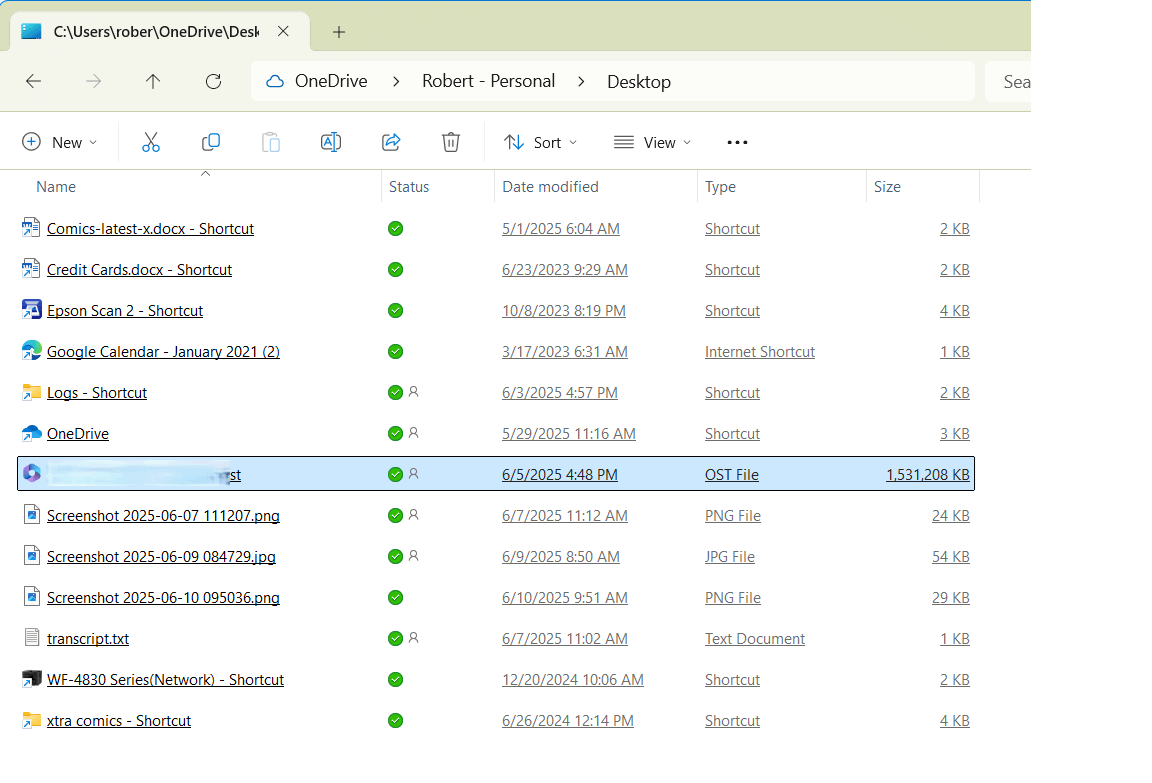
Task: Select Screenshot 2025-06-10 095036.png file
Action: tap(163, 598)
